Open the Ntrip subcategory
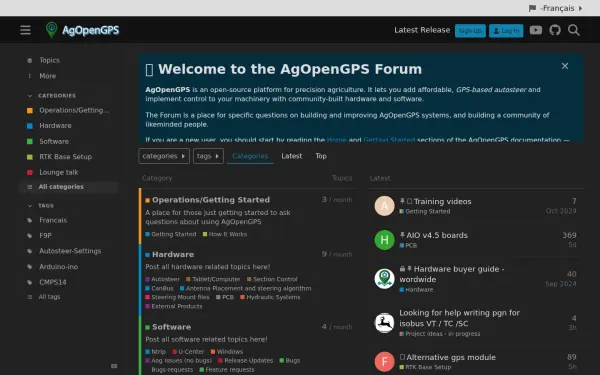Image resolution: width=600 pixels, height=375 pixels. [155, 352]
